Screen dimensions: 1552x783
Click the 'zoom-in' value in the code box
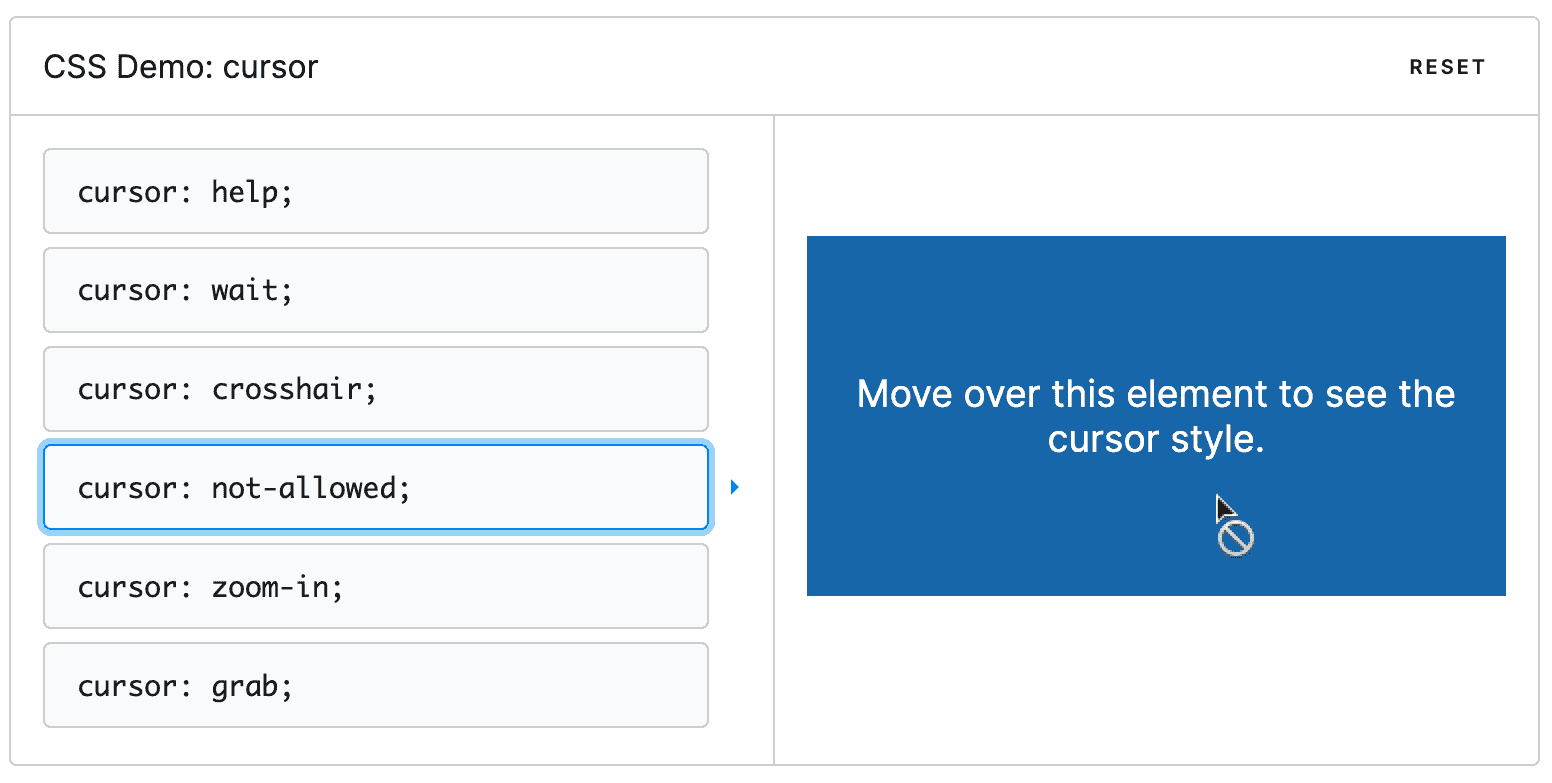tap(269, 586)
